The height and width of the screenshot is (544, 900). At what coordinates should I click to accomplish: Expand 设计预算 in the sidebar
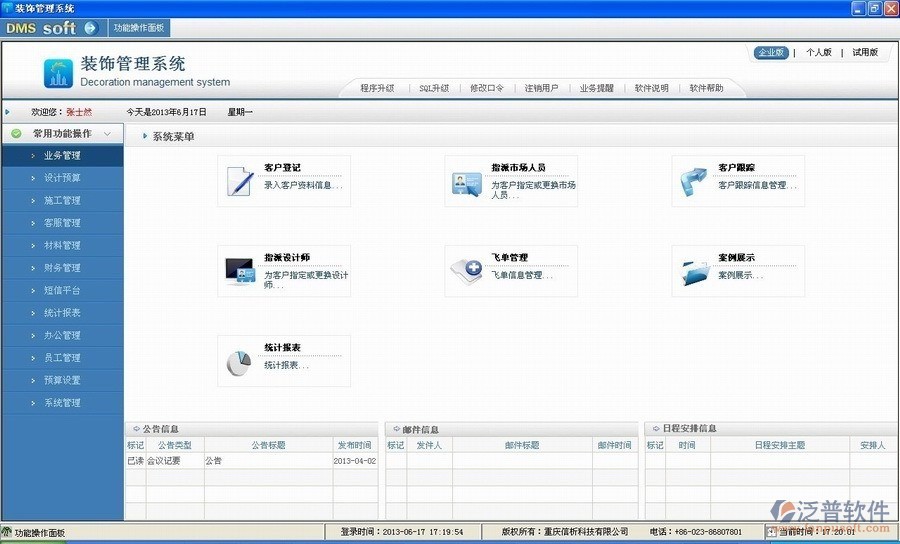[x=62, y=178]
